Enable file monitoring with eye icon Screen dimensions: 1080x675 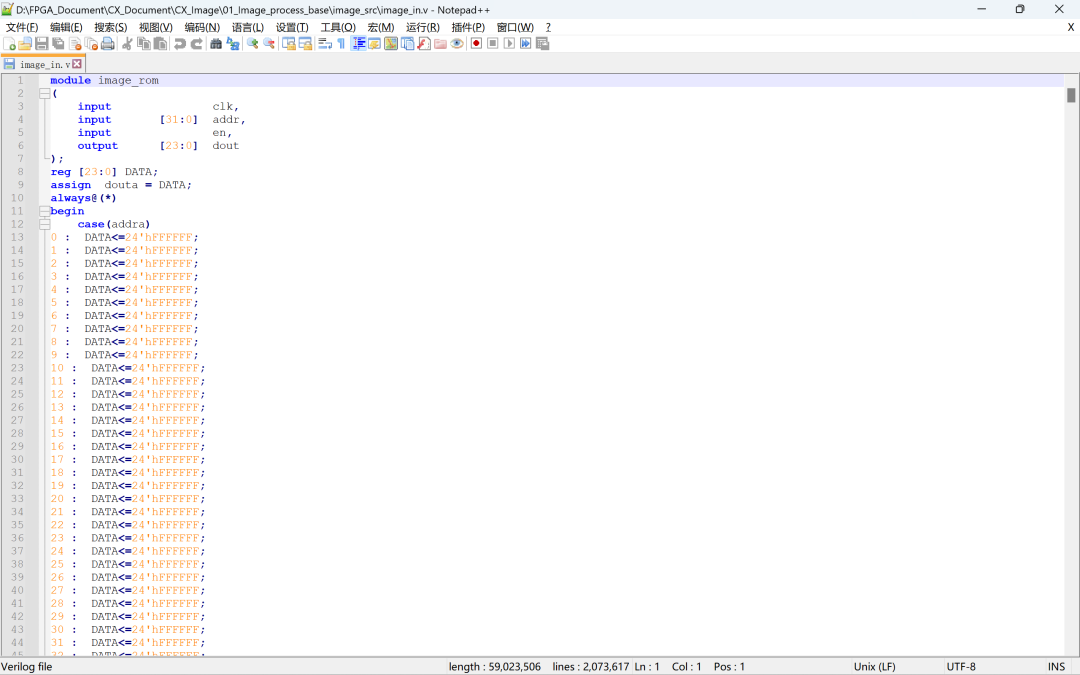pos(458,43)
